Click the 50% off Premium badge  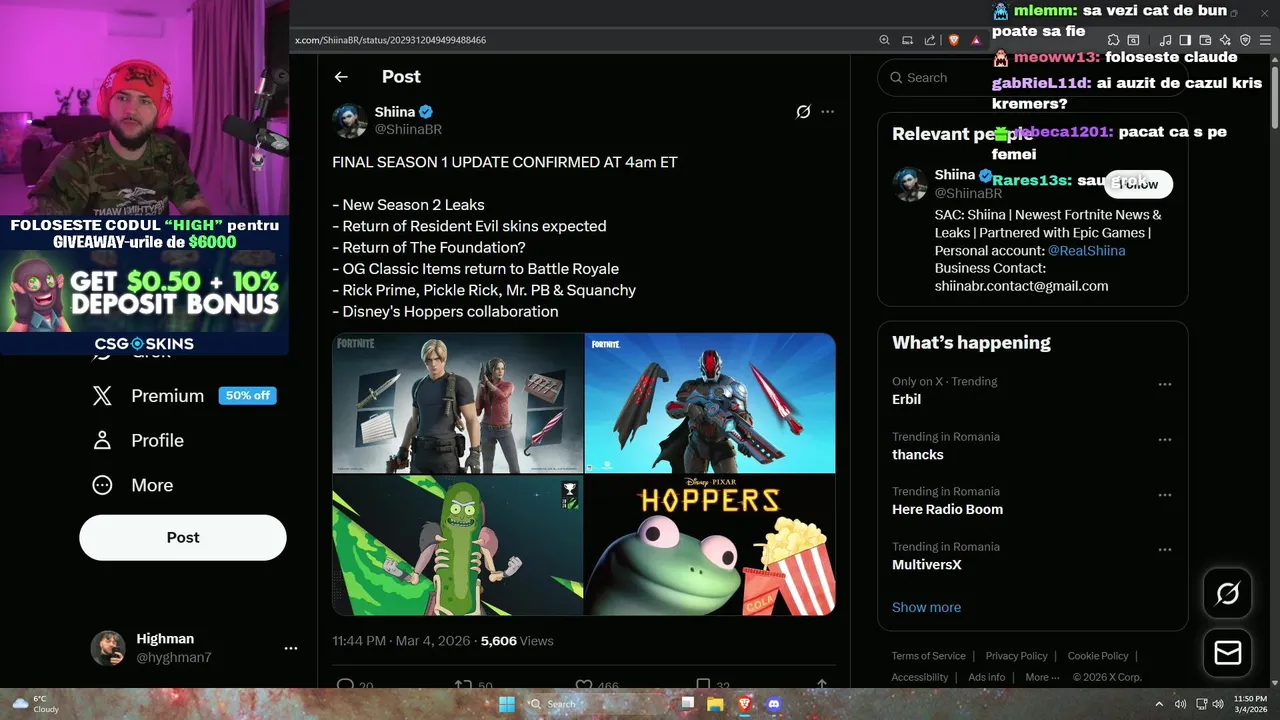coord(248,396)
